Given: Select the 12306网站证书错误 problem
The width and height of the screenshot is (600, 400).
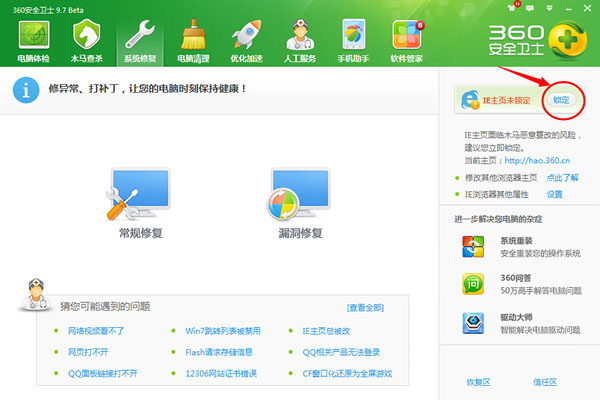Looking at the screenshot, I should [221, 374].
